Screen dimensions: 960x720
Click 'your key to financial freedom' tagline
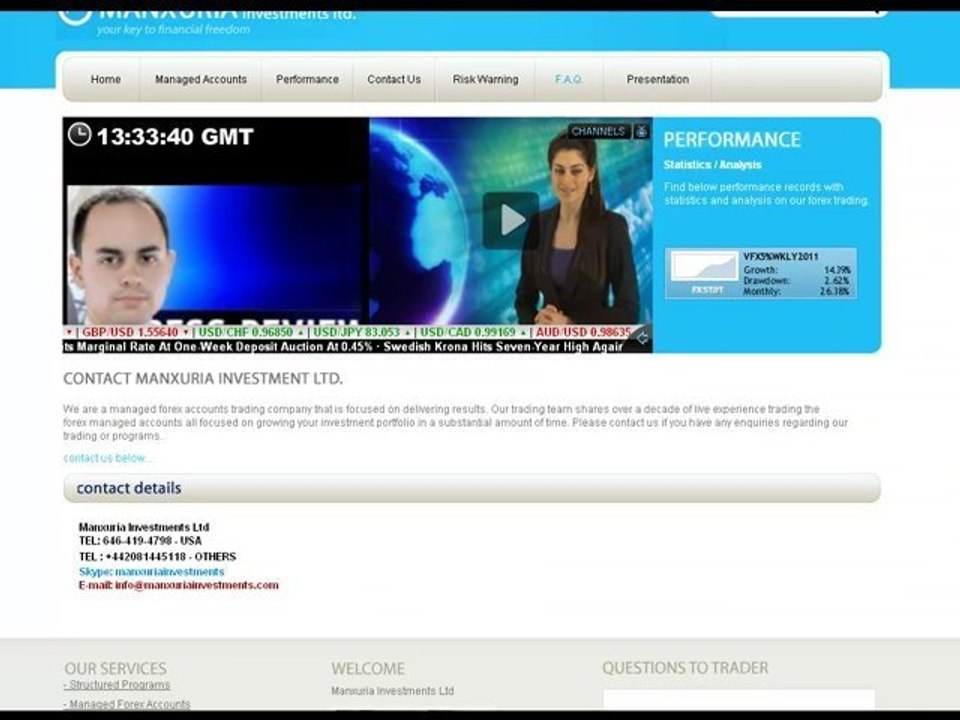coord(173,29)
